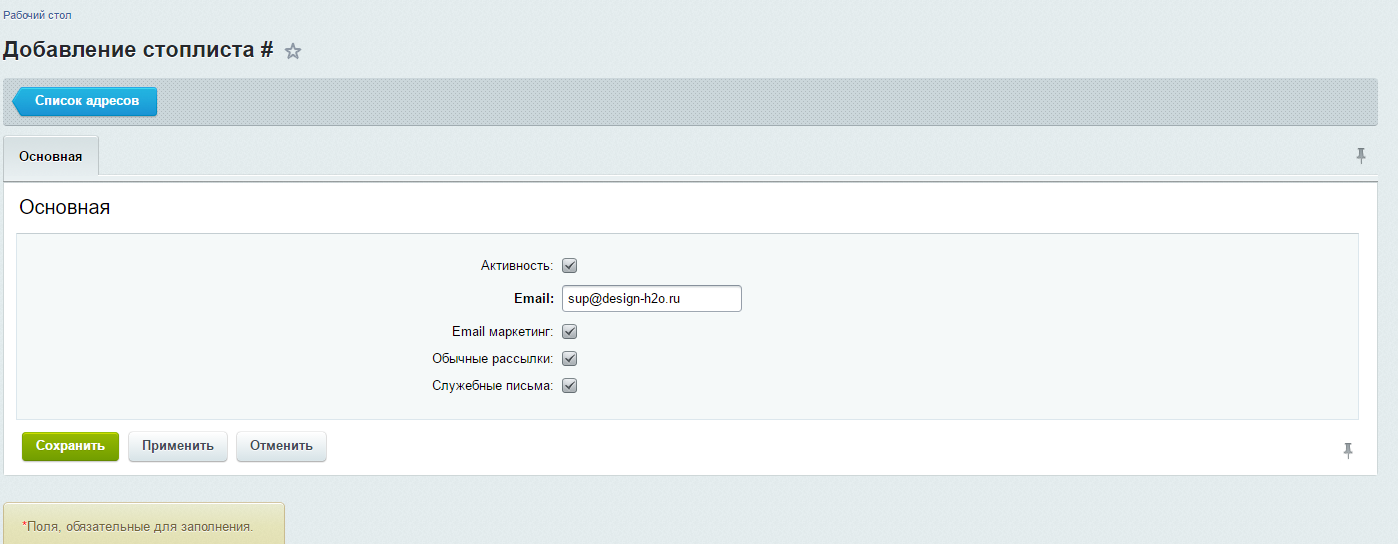This screenshot has height=544, width=1398.
Task: Click the Добавление стоплиста page title
Action: click(138, 50)
